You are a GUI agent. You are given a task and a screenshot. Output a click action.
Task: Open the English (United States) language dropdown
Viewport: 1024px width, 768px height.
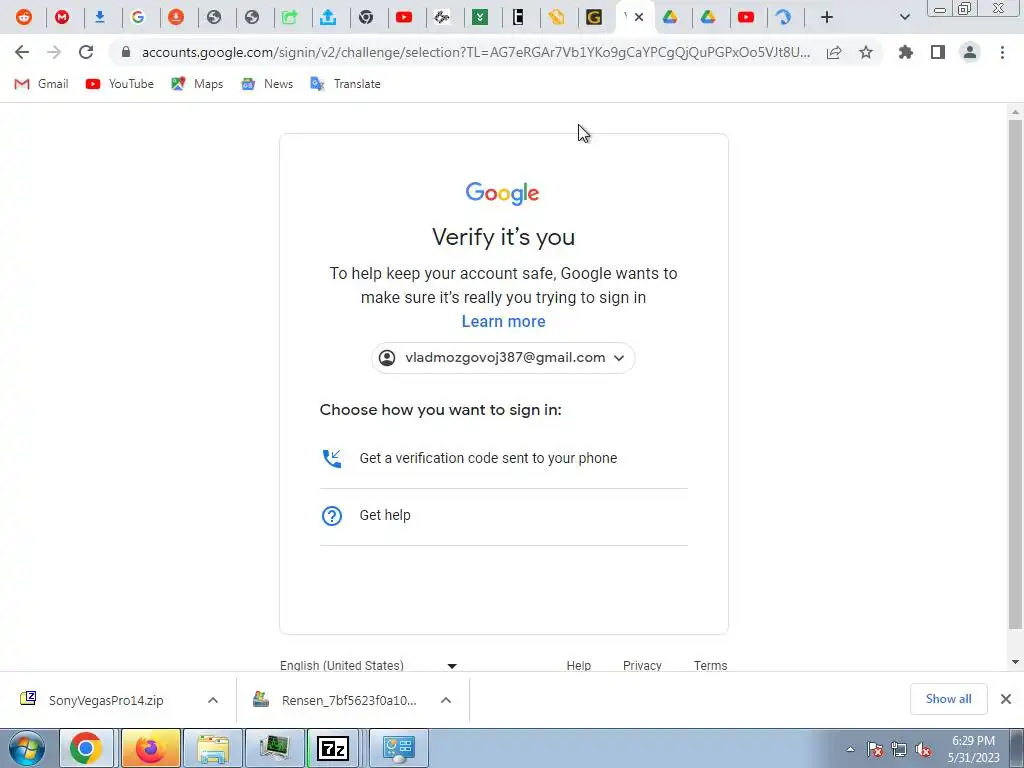tap(368, 665)
